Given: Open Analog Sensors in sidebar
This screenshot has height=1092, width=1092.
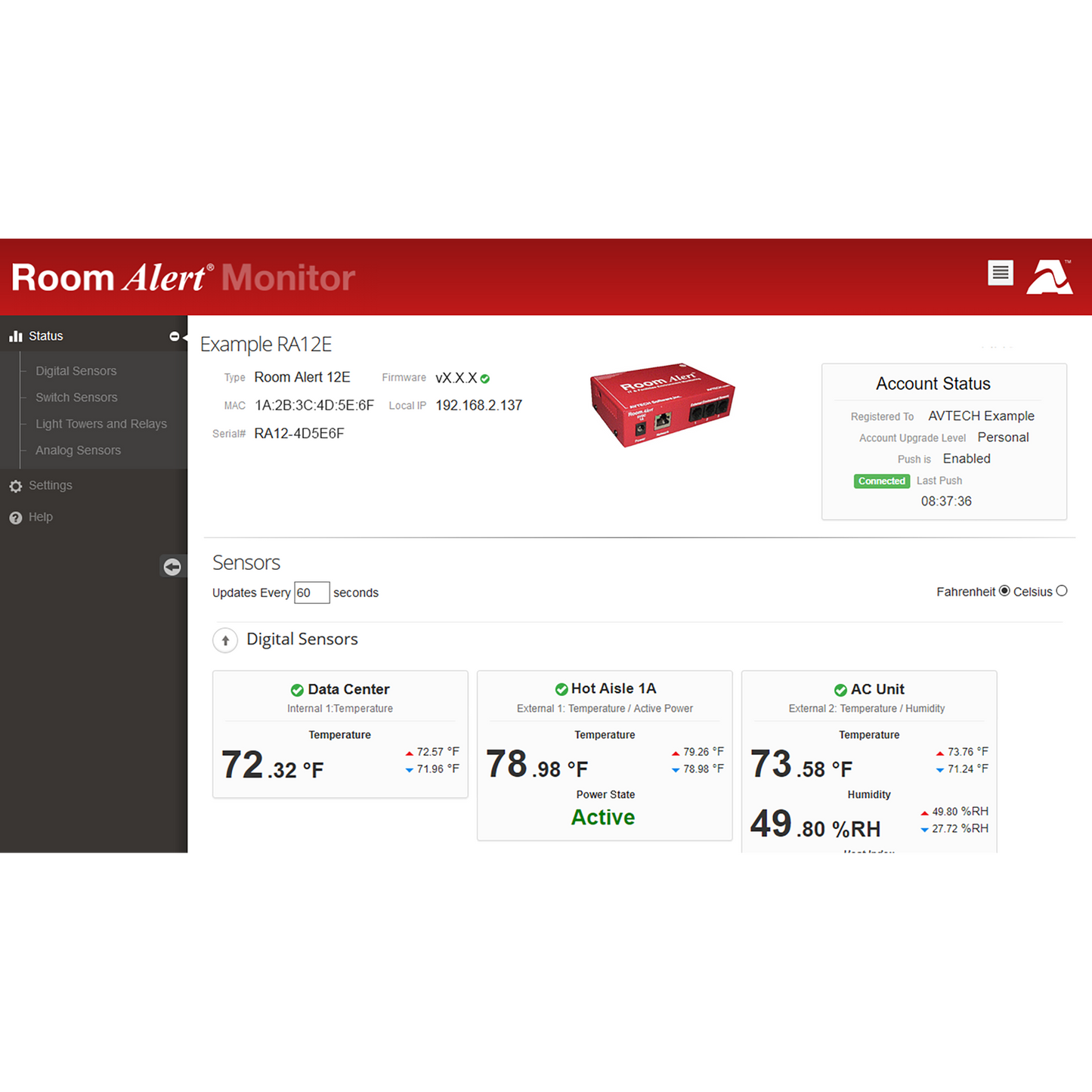Looking at the screenshot, I should 78,450.
